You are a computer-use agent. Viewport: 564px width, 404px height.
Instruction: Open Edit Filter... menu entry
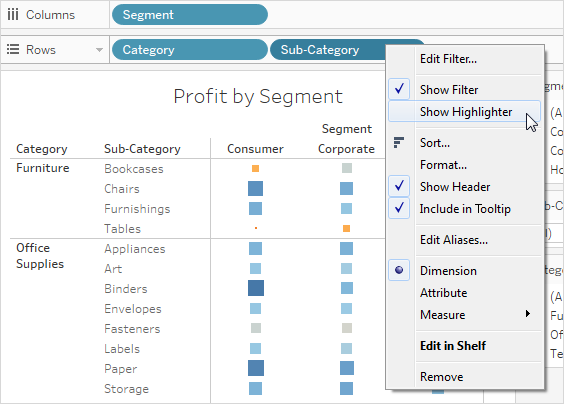click(449, 59)
